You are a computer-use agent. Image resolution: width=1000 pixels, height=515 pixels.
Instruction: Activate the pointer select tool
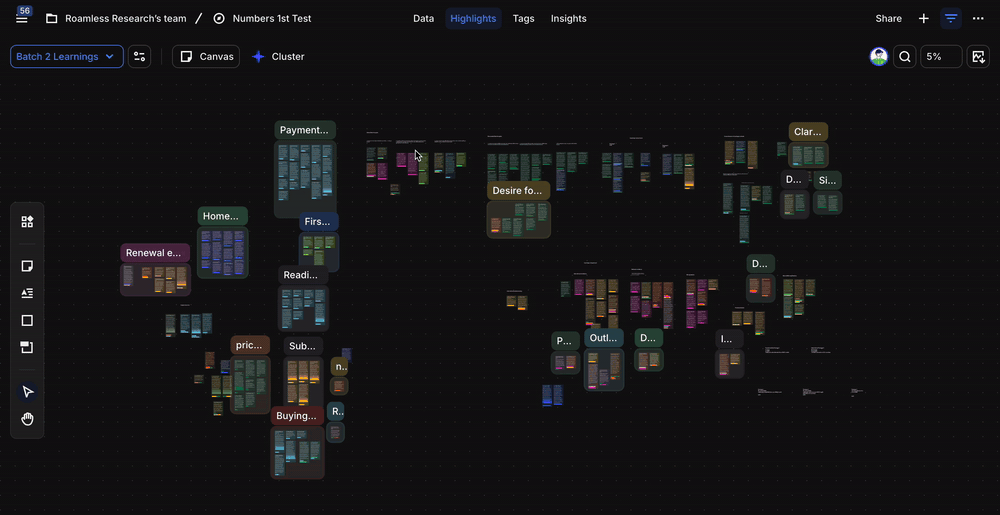click(27, 391)
